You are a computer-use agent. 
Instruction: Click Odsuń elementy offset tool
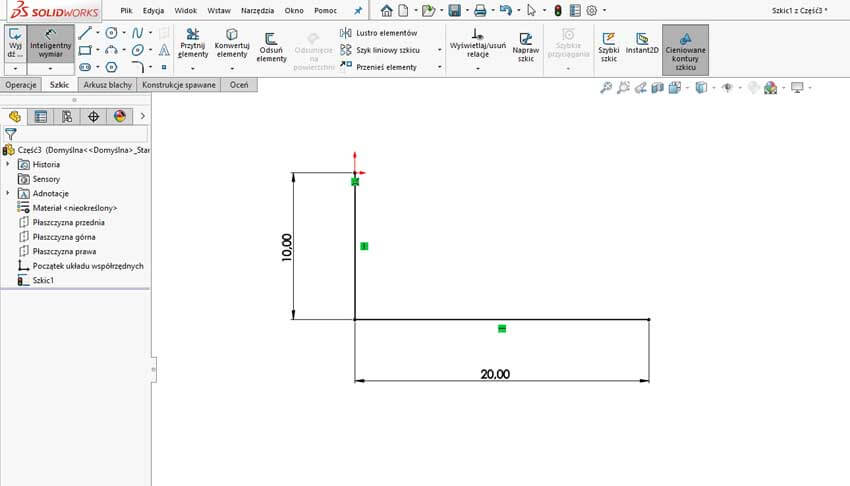pyautogui.click(x=271, y=47)
